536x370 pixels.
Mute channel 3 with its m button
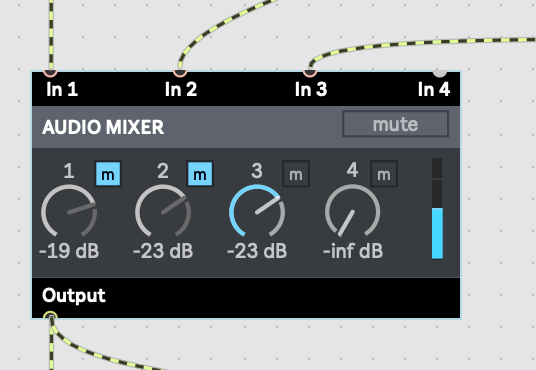[x=296, y=174]
